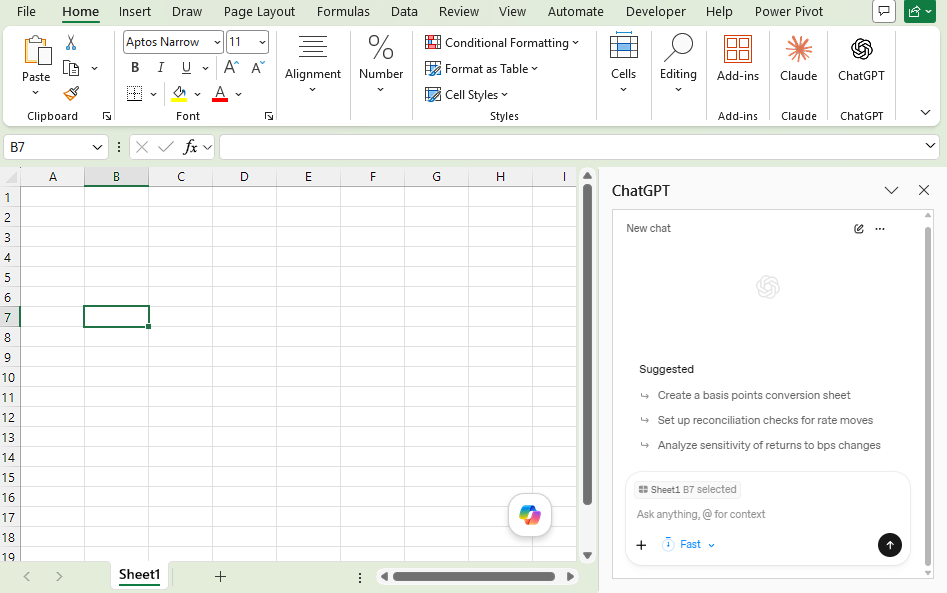Open ChatGPT pane more options ellipsis

[x=880, y=229]
